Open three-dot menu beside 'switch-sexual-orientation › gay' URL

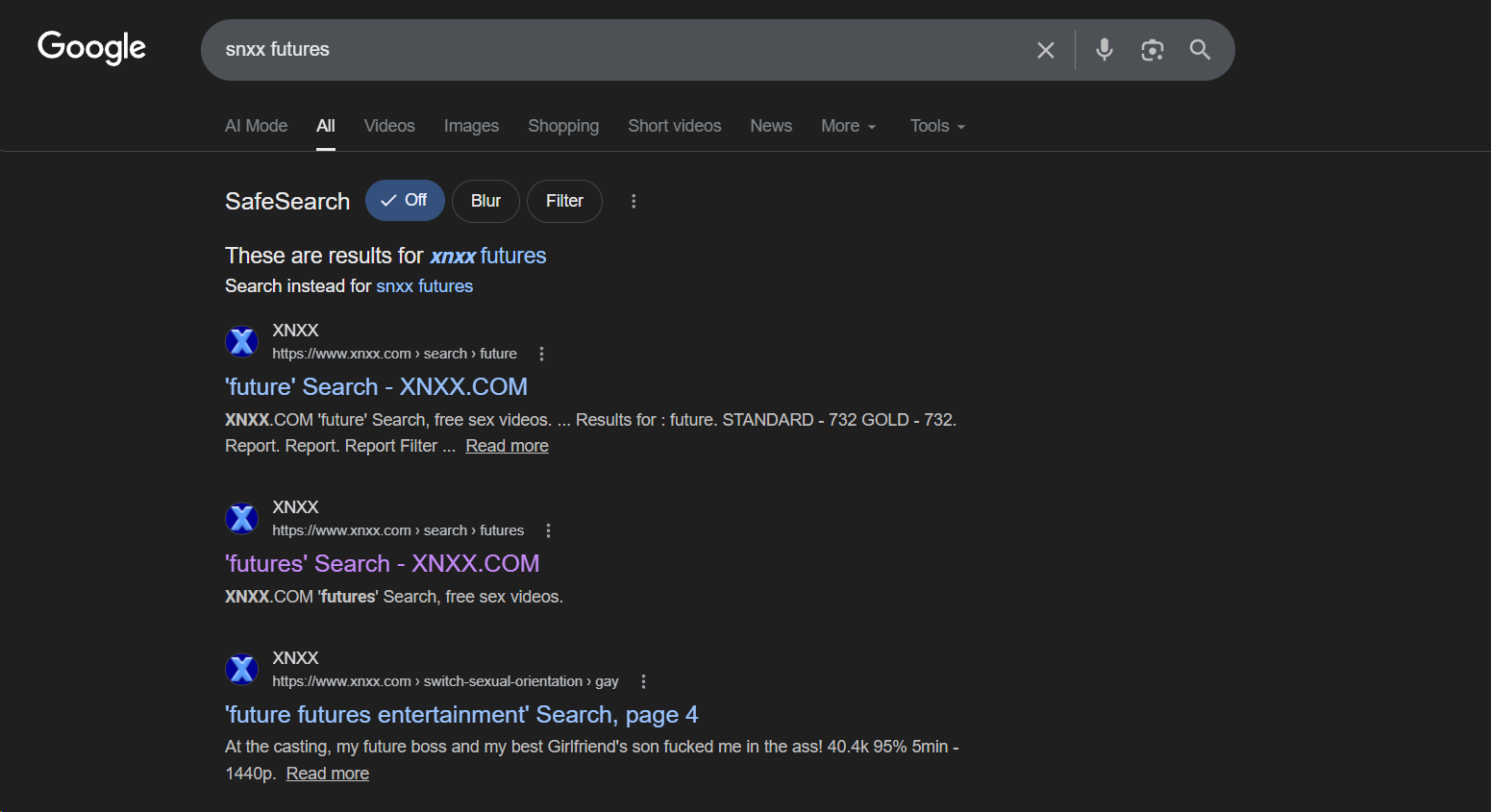coord(644,681)
